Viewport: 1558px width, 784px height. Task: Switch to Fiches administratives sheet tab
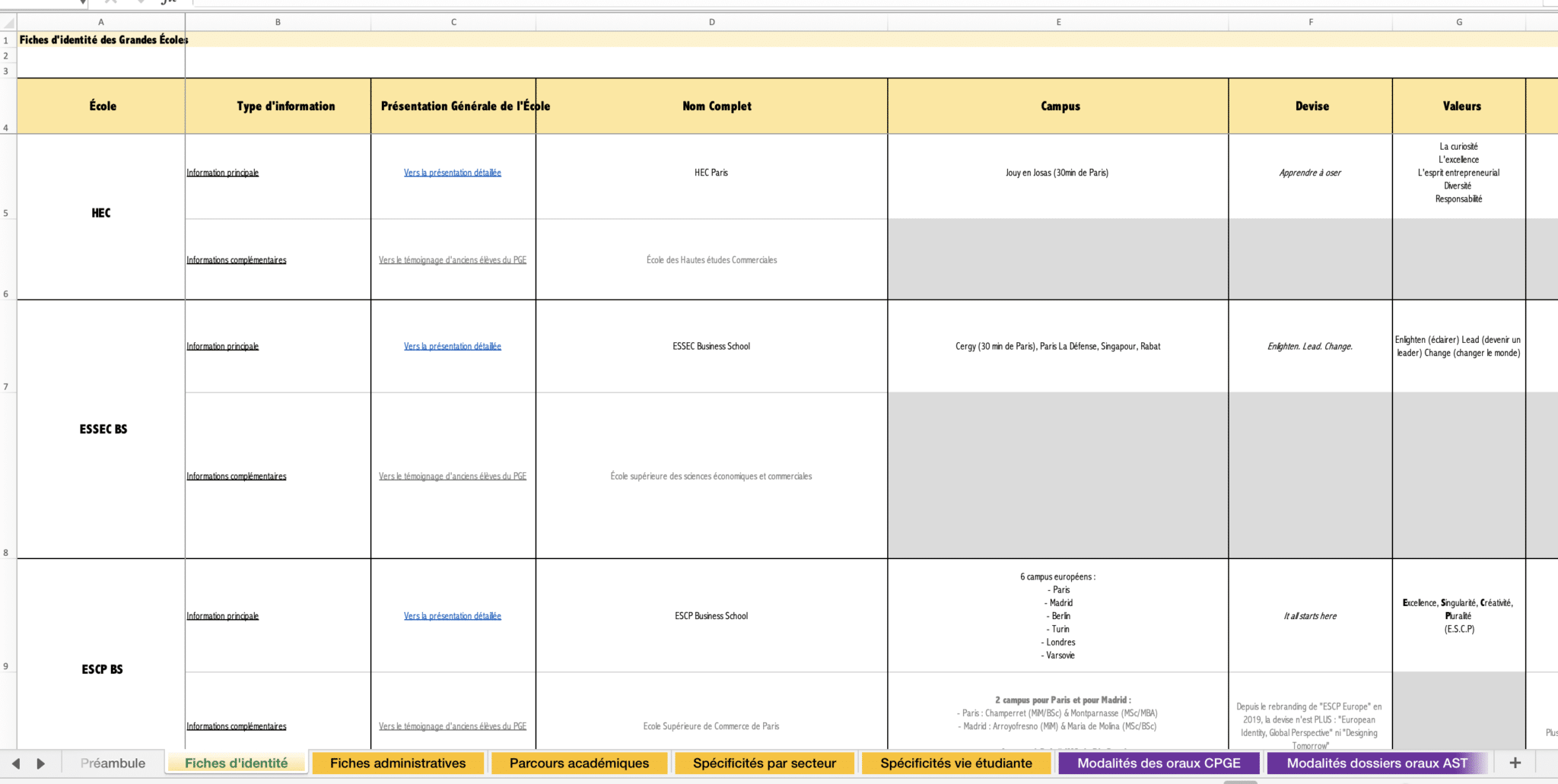pyautogui.click(x=398, y=763)
